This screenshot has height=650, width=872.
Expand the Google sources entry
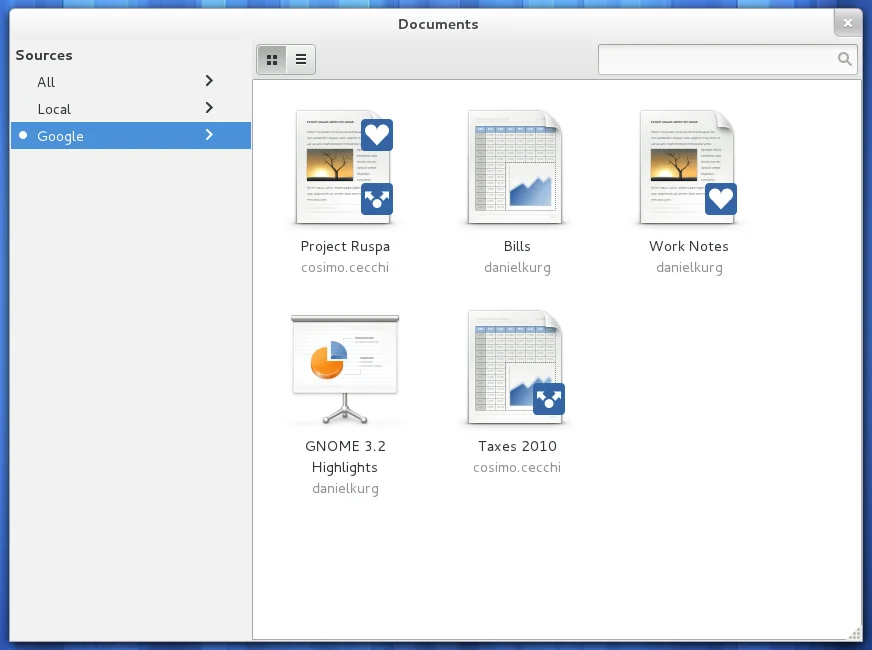209,135
